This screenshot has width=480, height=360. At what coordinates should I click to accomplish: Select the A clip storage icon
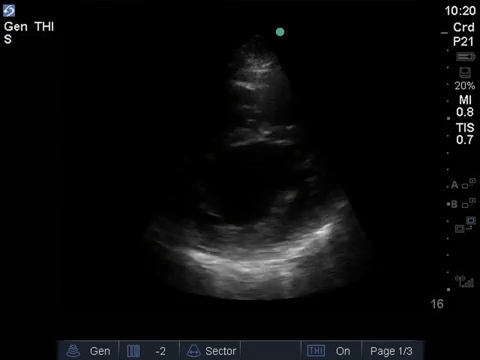(463, 184)
